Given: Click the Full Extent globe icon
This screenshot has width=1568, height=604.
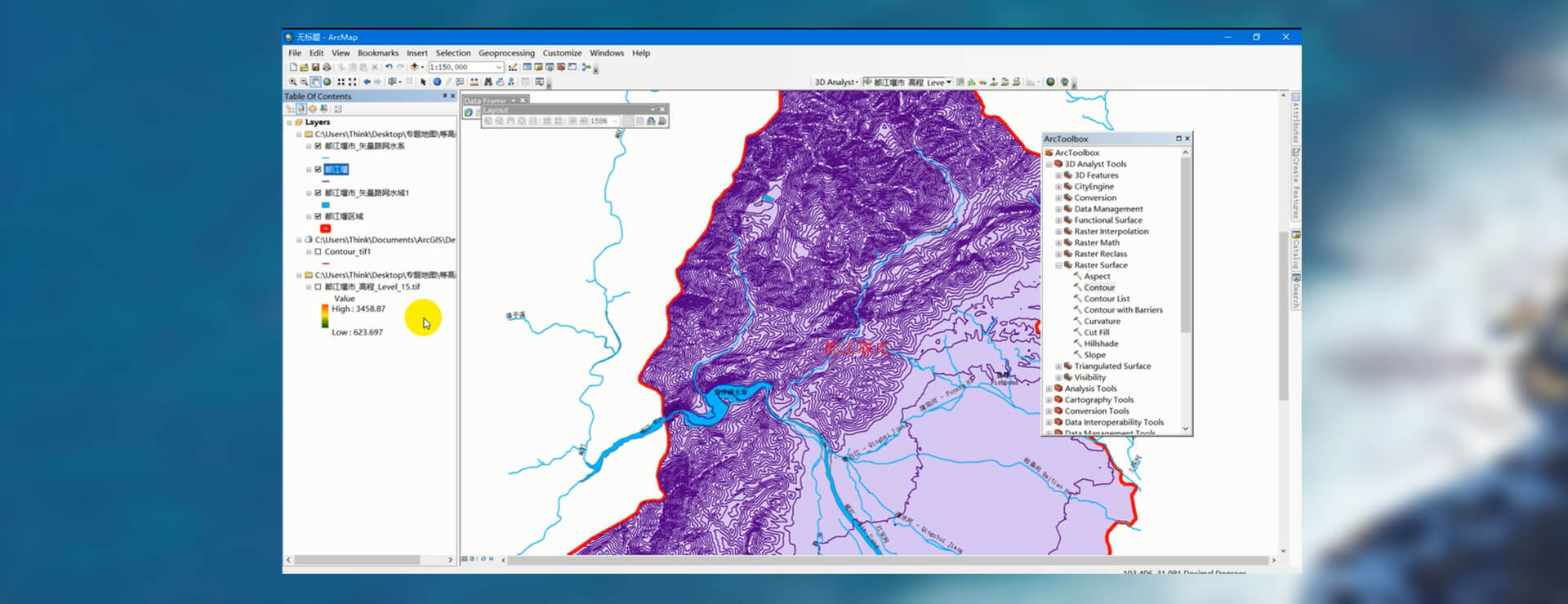Looking at the screenshot, I should [327, 82].
